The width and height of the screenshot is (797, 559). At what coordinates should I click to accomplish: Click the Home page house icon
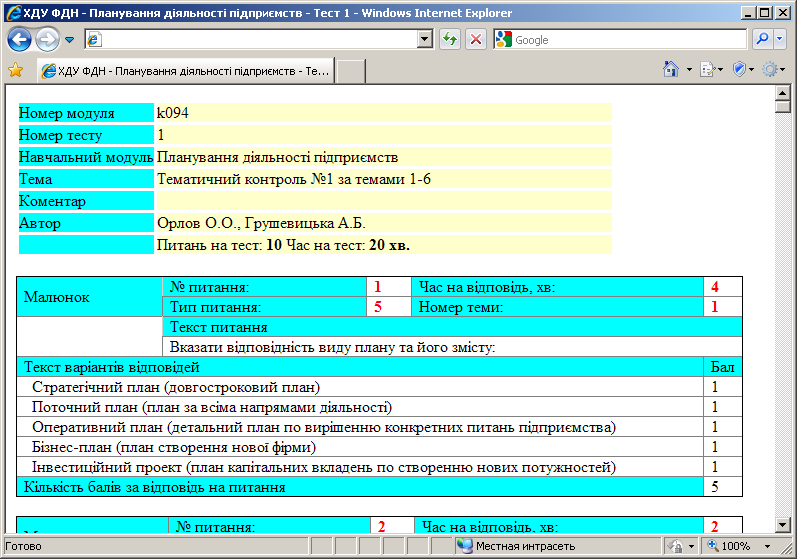tap(672, 70)
